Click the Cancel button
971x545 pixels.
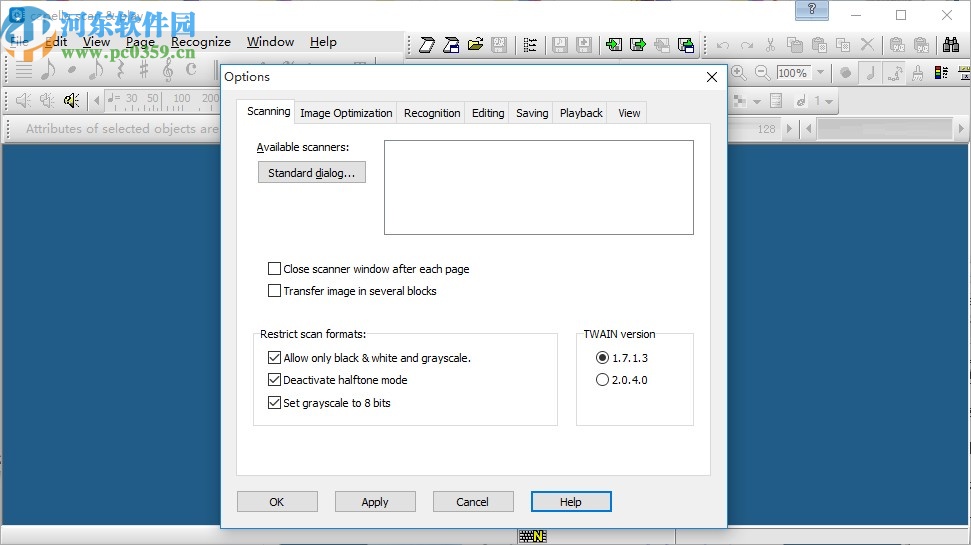point(472,502)
